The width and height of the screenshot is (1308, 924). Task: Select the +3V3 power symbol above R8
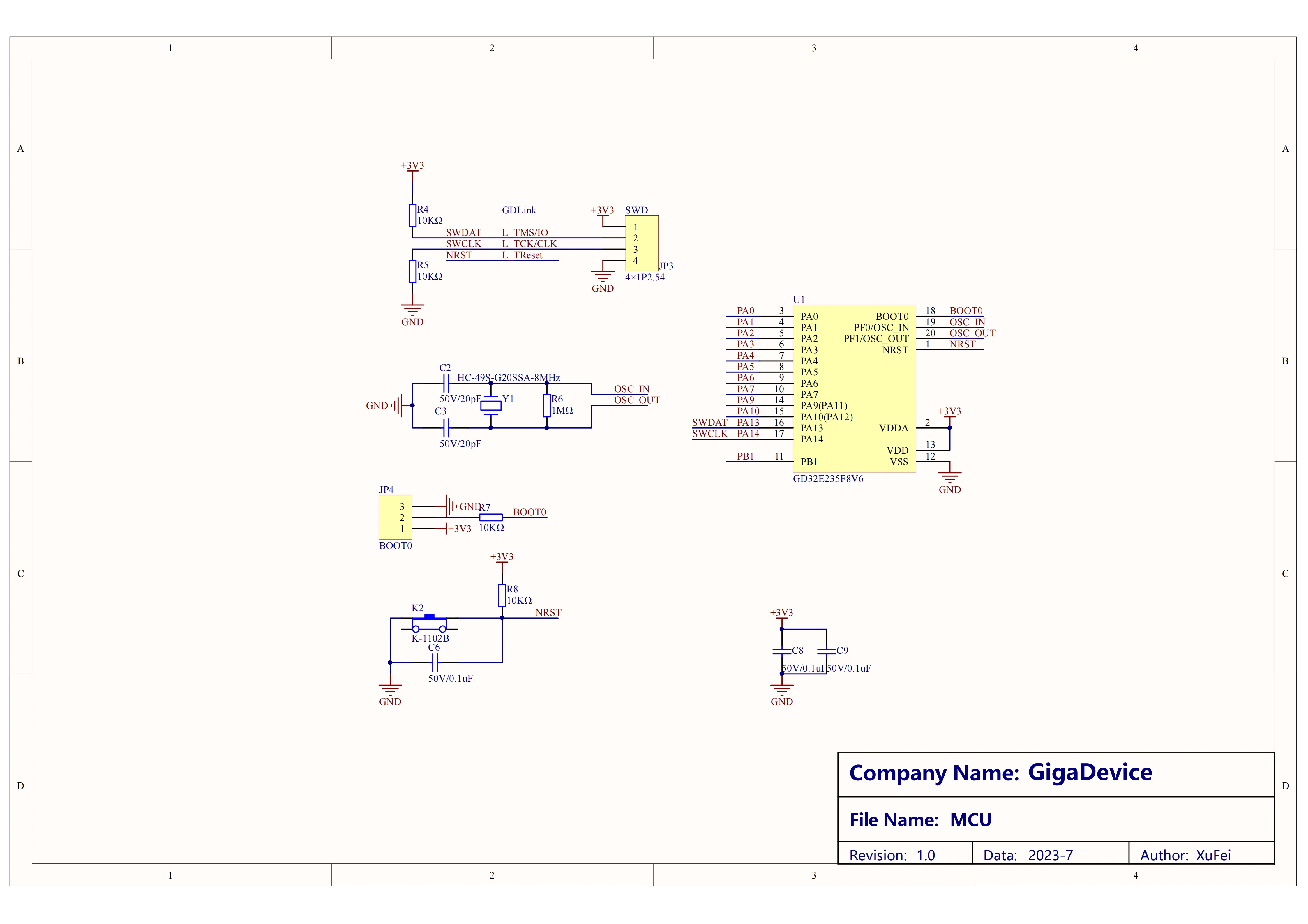point(501,560)
